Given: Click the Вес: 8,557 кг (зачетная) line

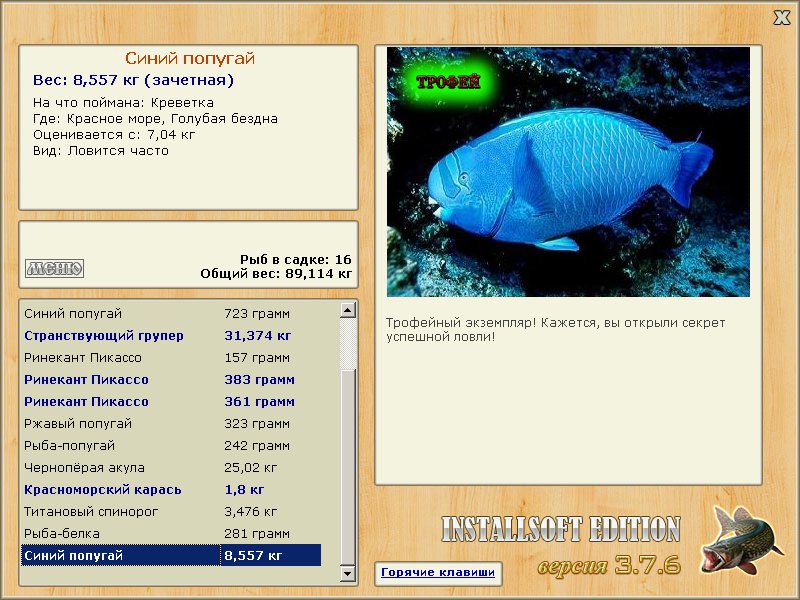Looking at the screenshot, I should coord(133,80).
